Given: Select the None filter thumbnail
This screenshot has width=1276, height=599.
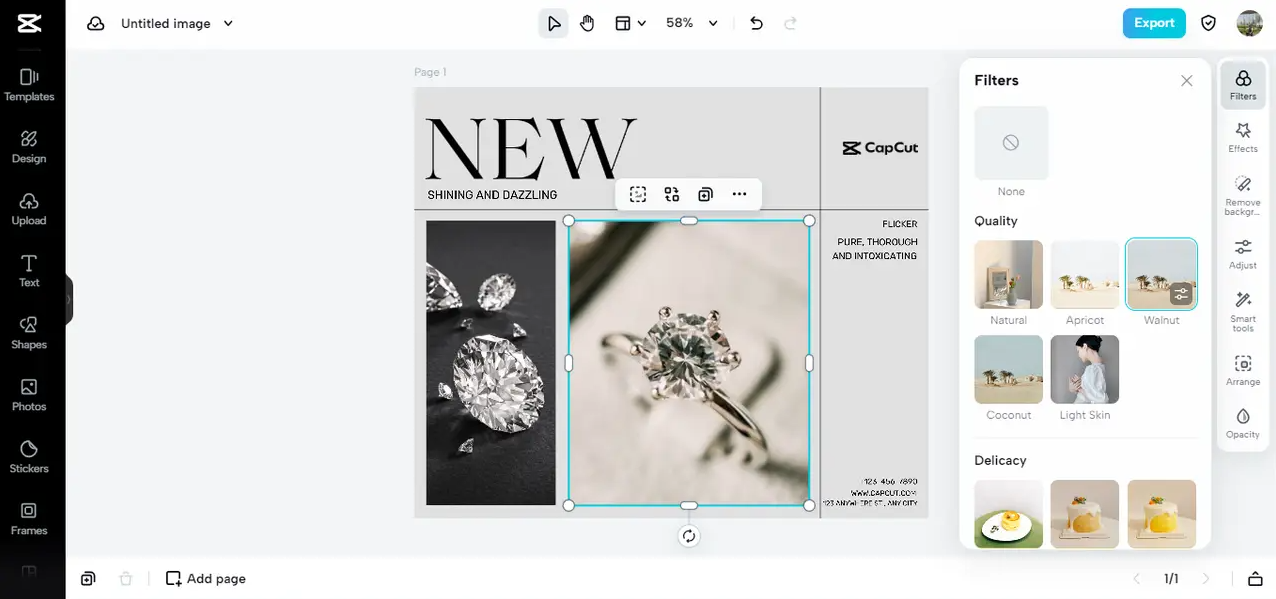Looking at the screenshot, I should 1011,143.
